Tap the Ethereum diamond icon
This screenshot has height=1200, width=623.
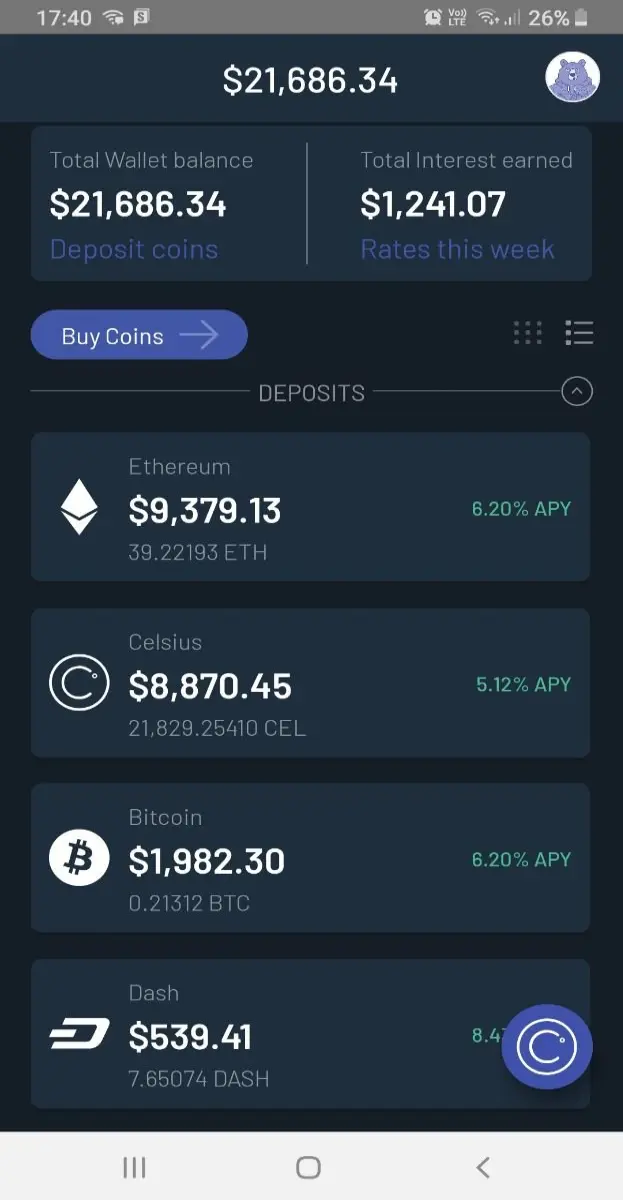[79, 507]
